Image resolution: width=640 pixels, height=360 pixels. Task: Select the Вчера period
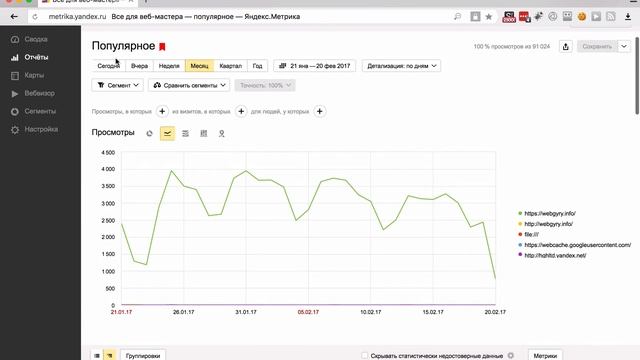point(139,66)
